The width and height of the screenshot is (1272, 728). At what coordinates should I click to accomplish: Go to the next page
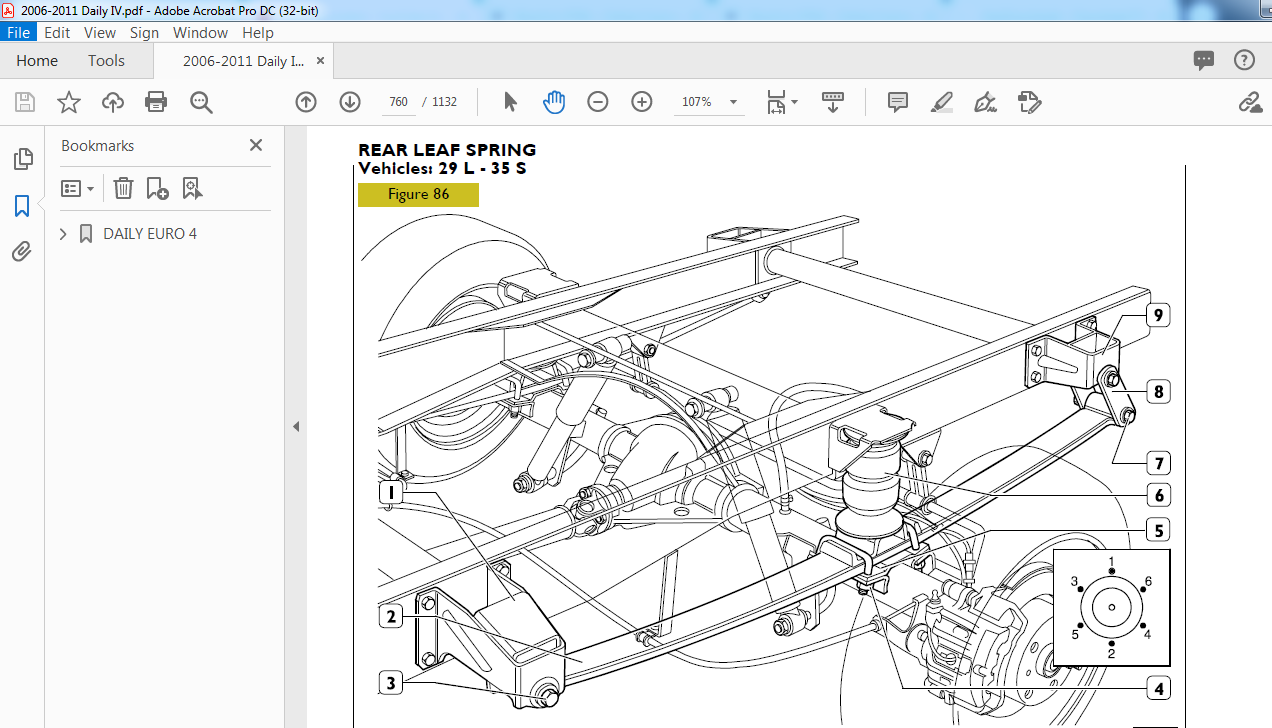point(350,102)
